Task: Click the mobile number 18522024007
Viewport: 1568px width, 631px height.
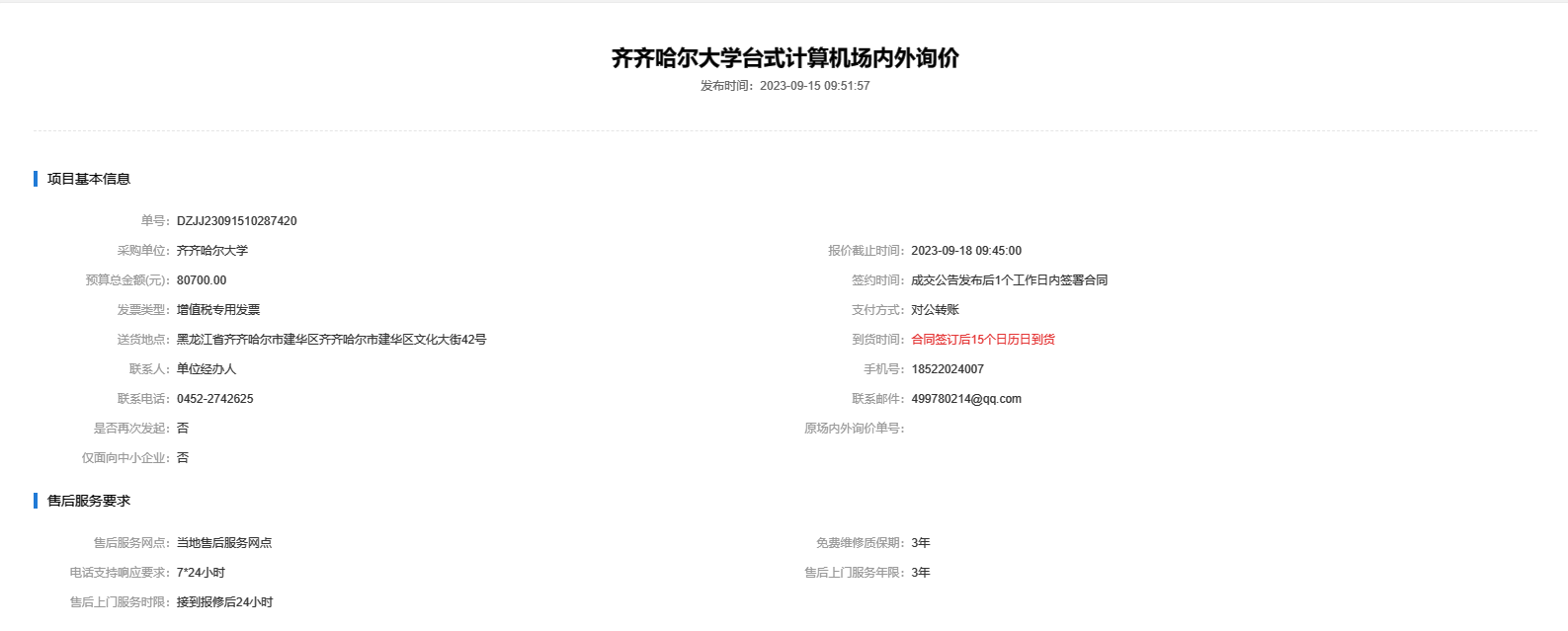Action: tap(948, 369)
